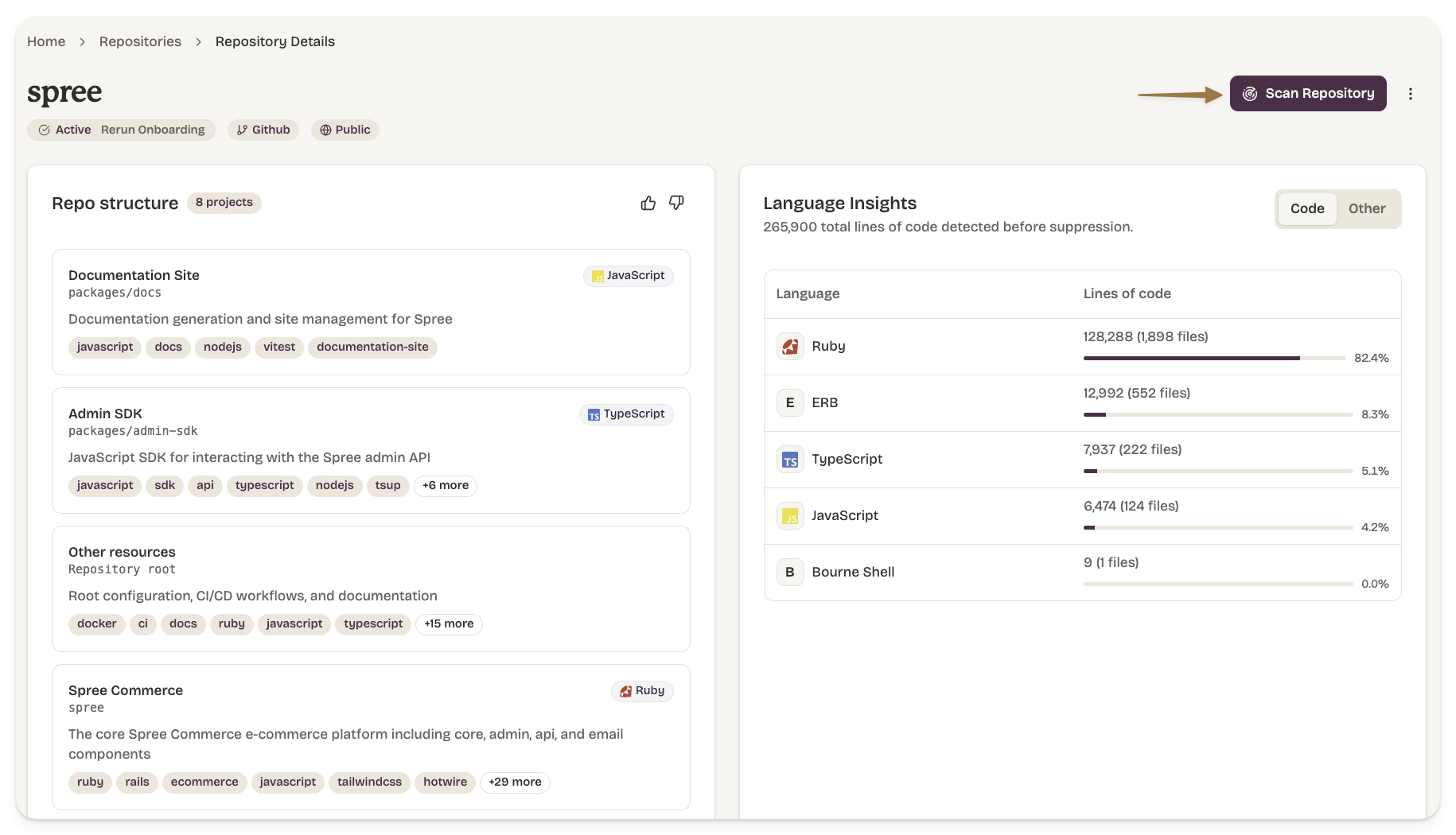This screenshot has height=835, width=1456.
Task: Click the packages/admin-sdk path text
Action: pyautogui.click(x=133, y=432)
